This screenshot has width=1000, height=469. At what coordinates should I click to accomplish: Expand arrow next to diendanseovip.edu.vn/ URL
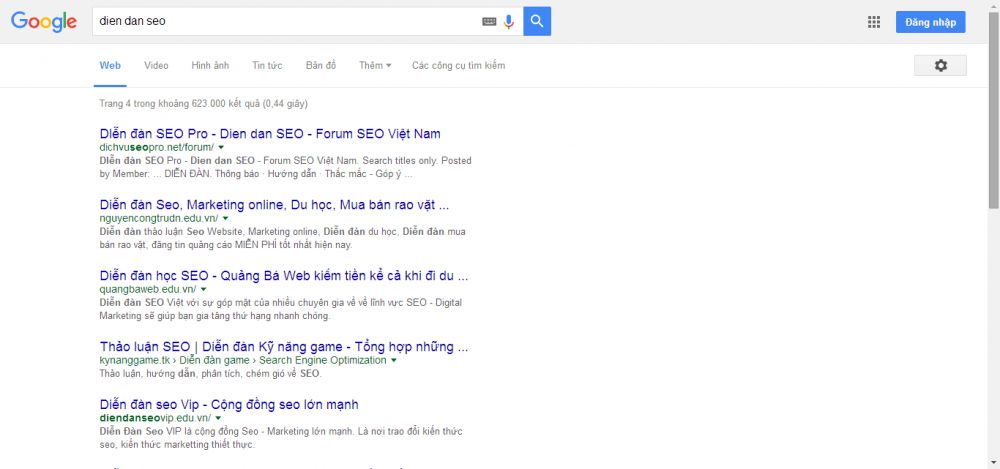(218, 419)
